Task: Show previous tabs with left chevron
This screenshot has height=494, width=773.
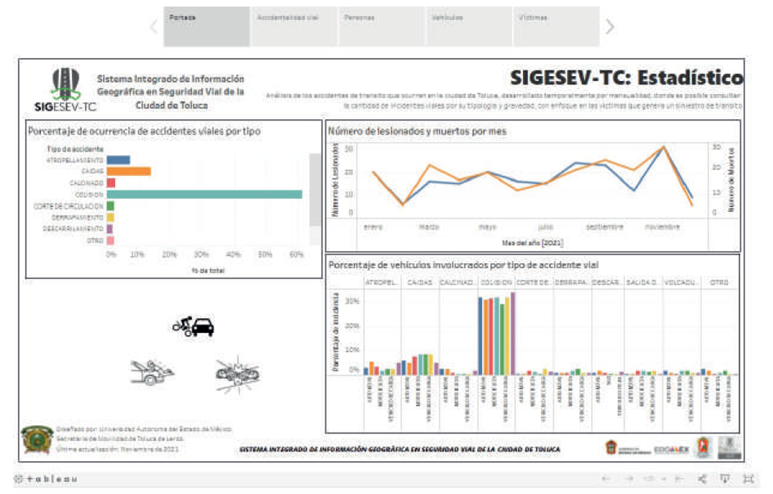Action: point(154,27)
